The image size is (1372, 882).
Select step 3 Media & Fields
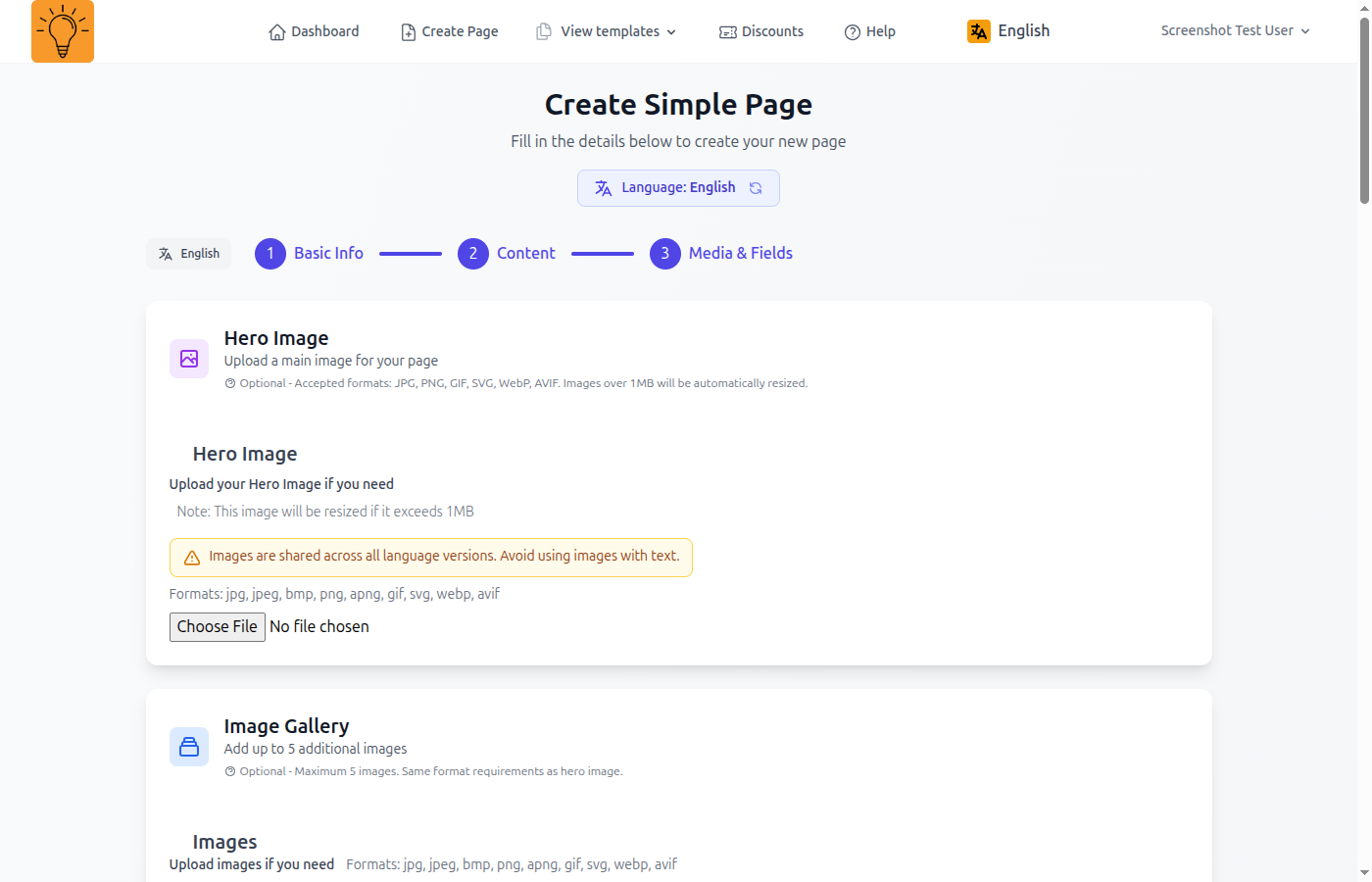[x=721, y=254]
